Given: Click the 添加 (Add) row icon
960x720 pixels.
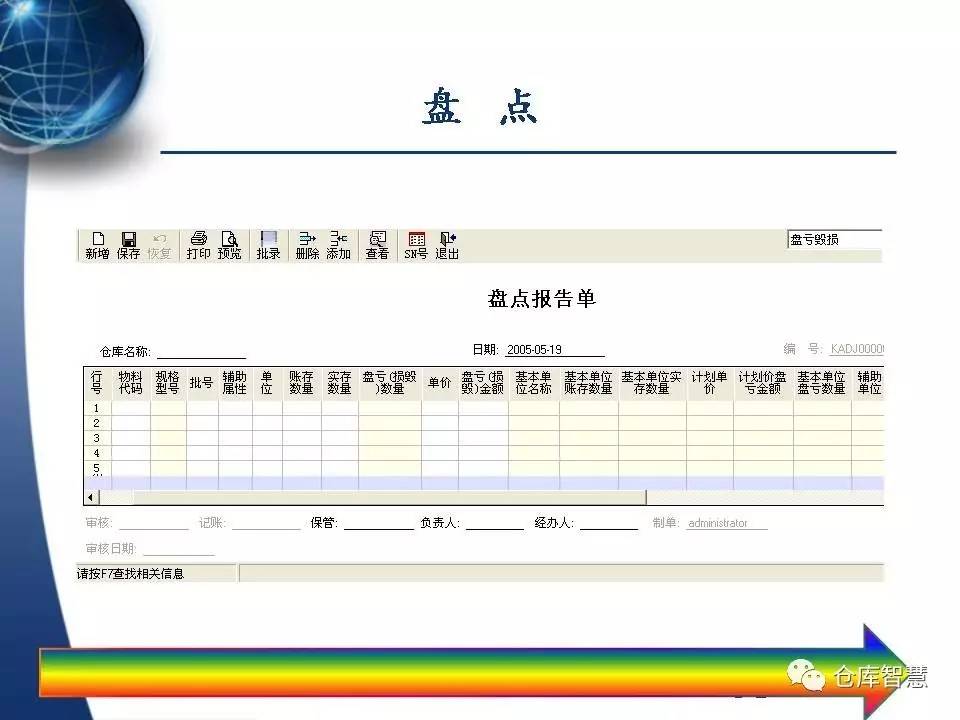Looking at the screenshot, I should 338,245.
